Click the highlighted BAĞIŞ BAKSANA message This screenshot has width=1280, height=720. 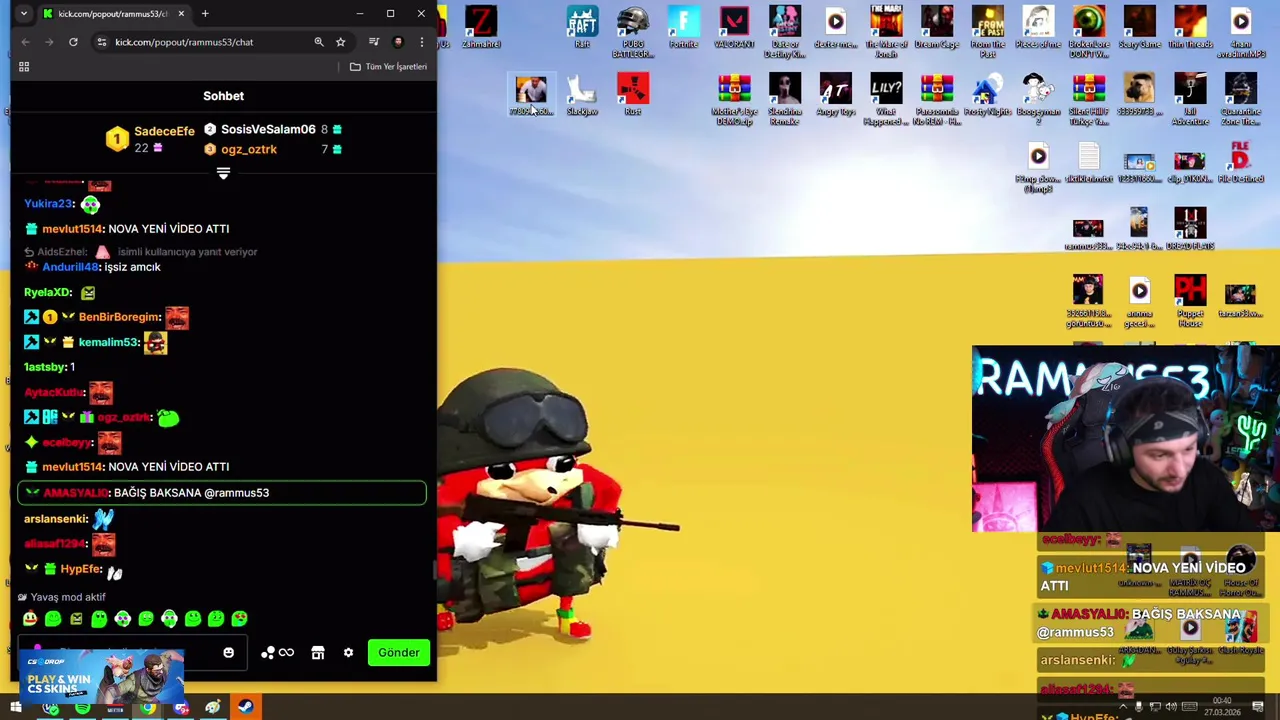pyautogui.click(x=222, y=492)
